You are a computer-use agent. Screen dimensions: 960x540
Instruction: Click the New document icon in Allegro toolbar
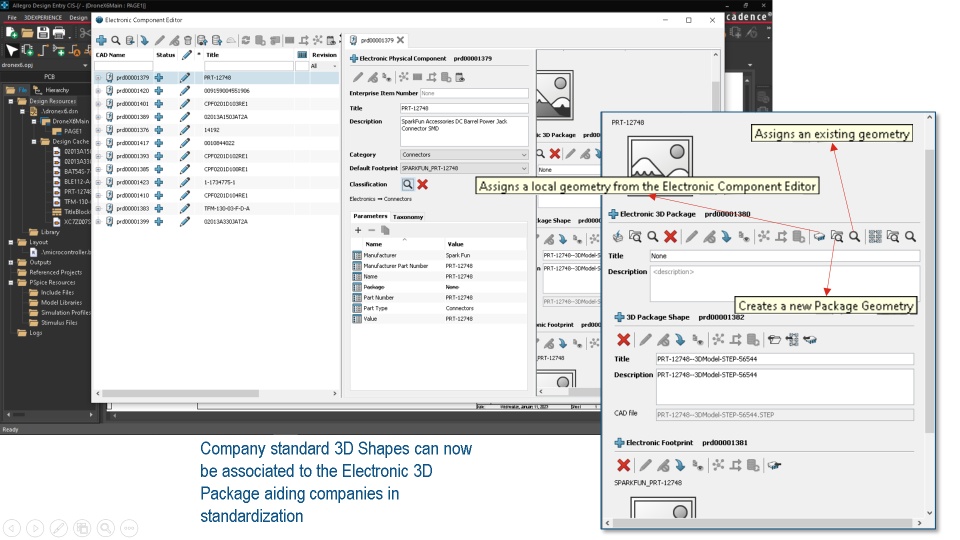[x=12, y=33]
